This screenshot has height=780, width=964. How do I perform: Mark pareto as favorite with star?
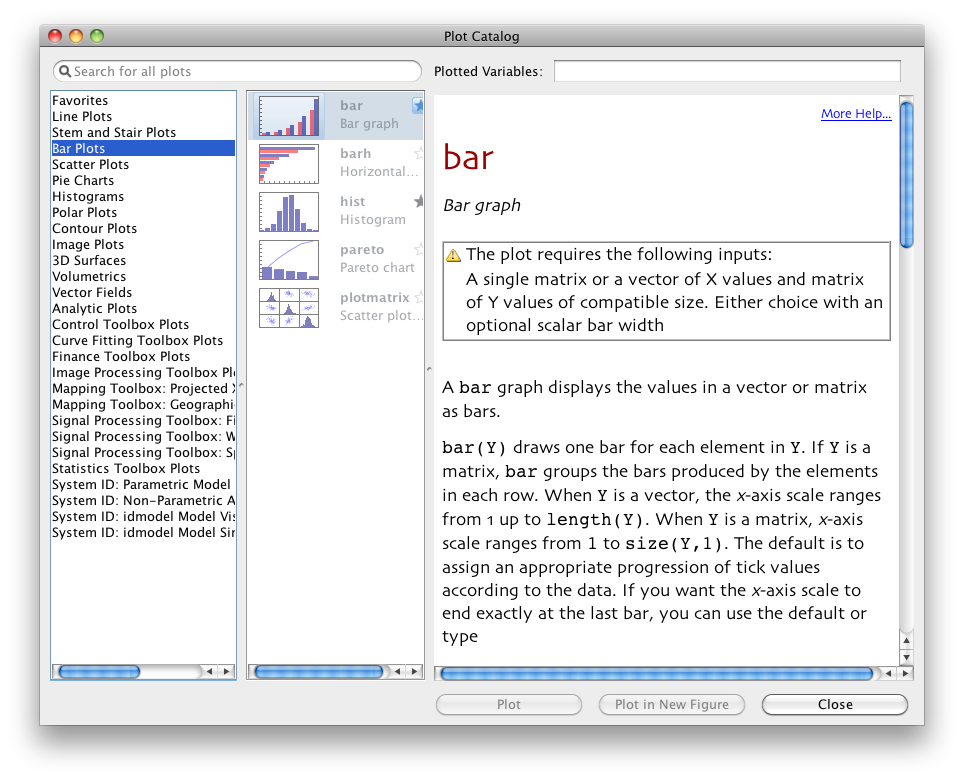[x=419, y=250]
